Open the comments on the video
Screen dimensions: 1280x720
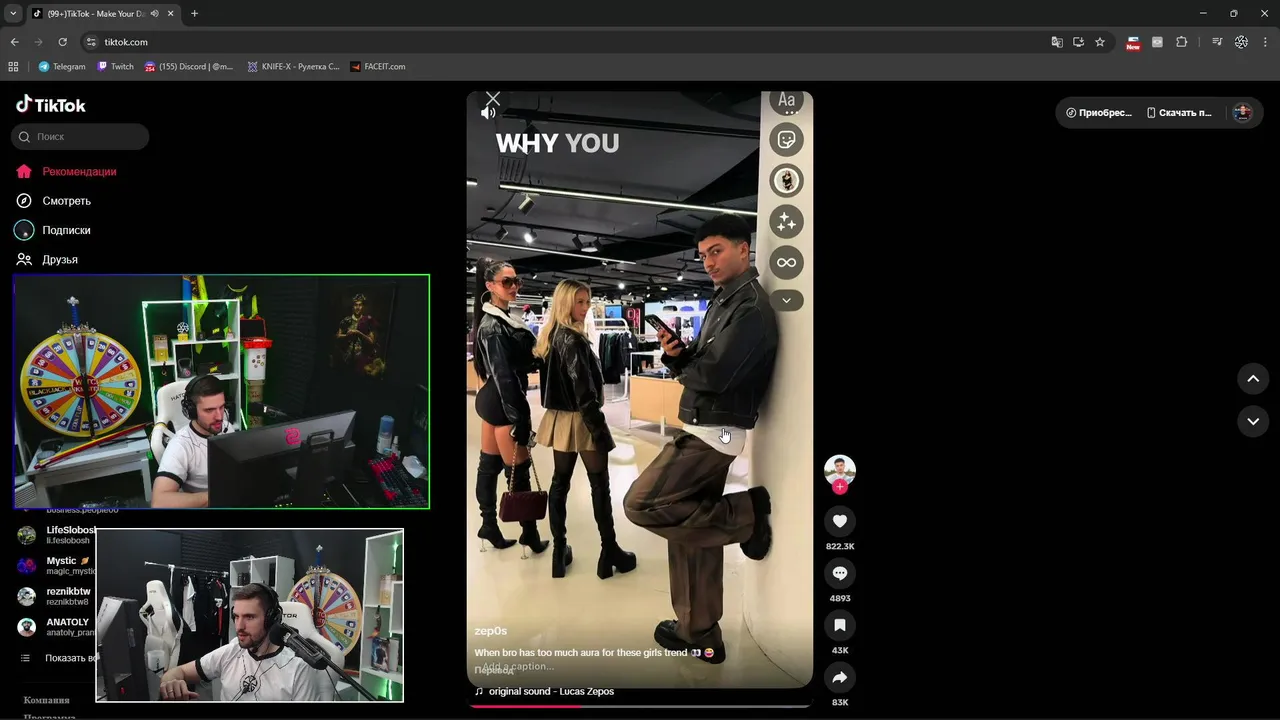click(840, 573)
